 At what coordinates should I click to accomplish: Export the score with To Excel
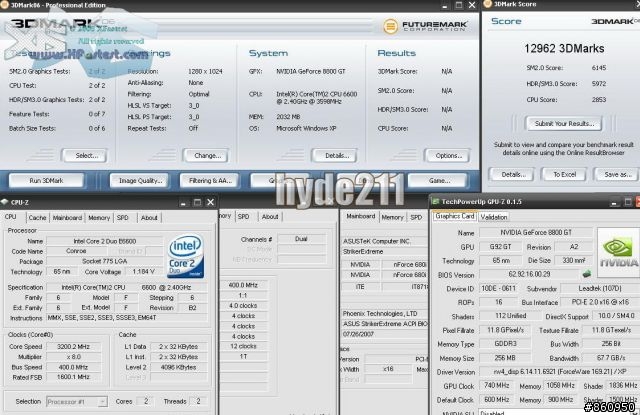564,174
